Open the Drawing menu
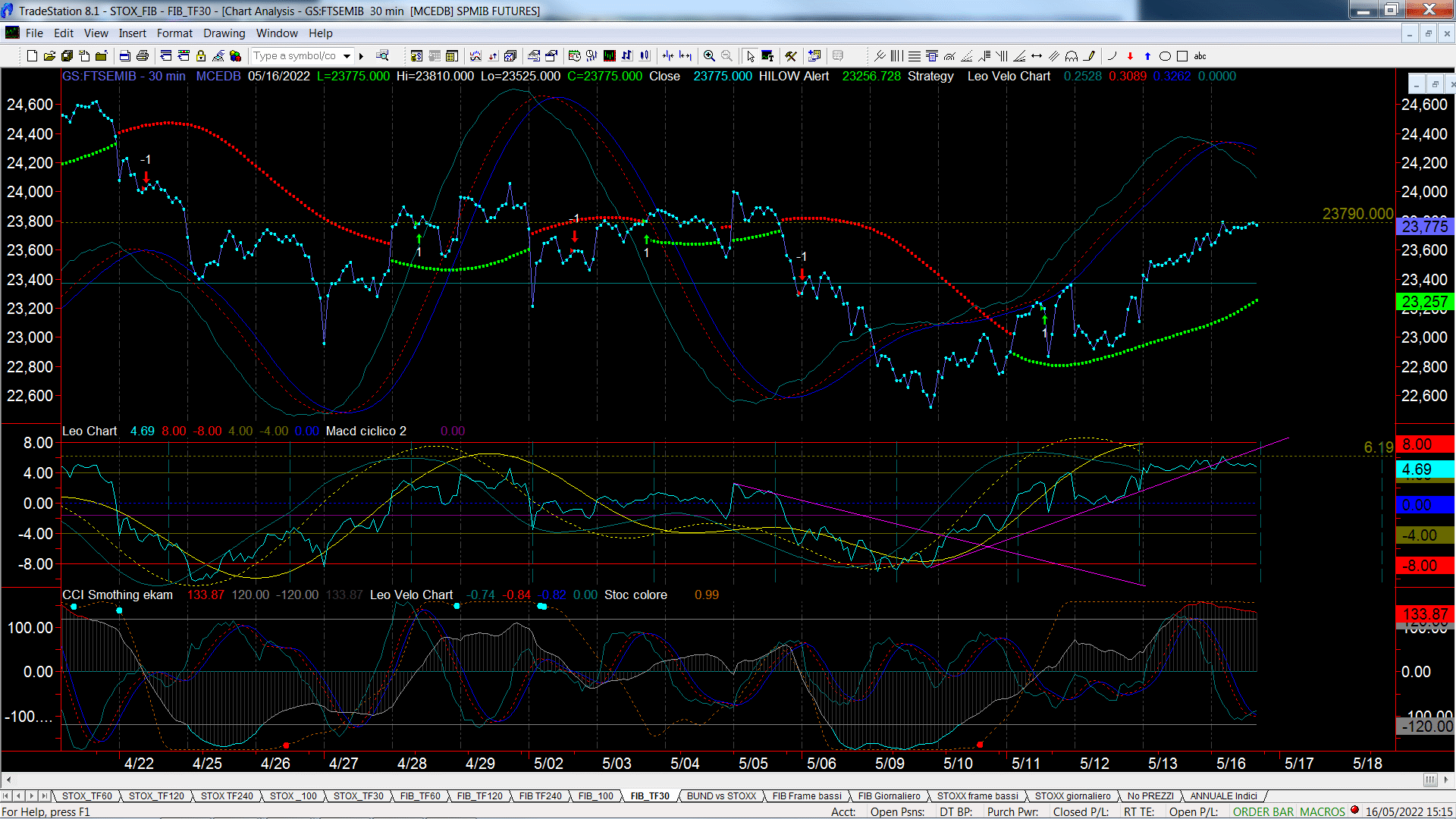The height and width of the screenshot is (819, 1456). pyautogui.click(x=224, y=33)
